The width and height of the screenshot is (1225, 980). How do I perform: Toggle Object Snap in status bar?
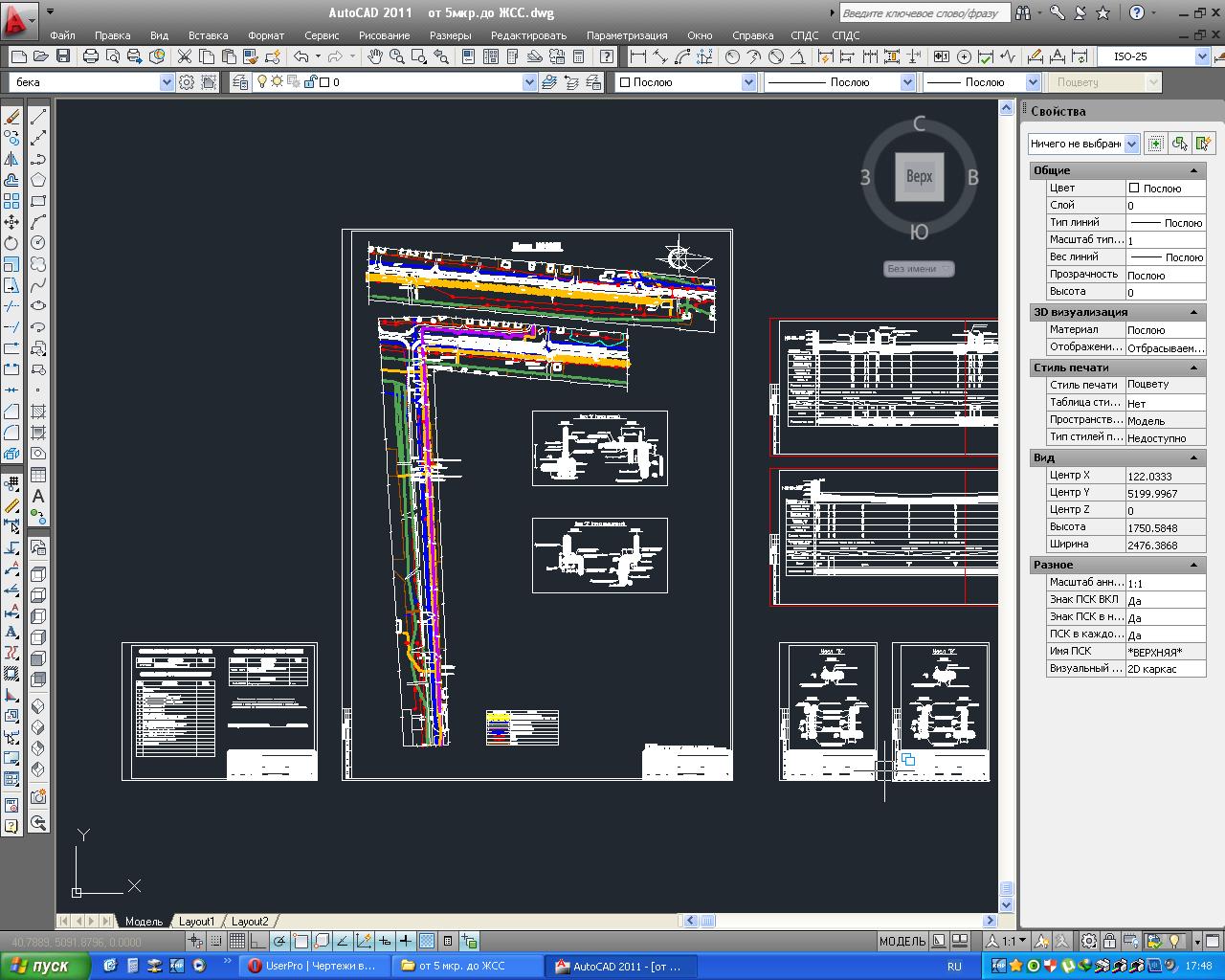coord(301,941)
